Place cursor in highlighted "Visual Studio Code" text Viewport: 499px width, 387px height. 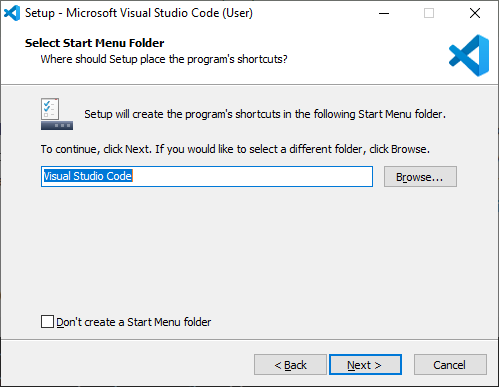point(88,176)
